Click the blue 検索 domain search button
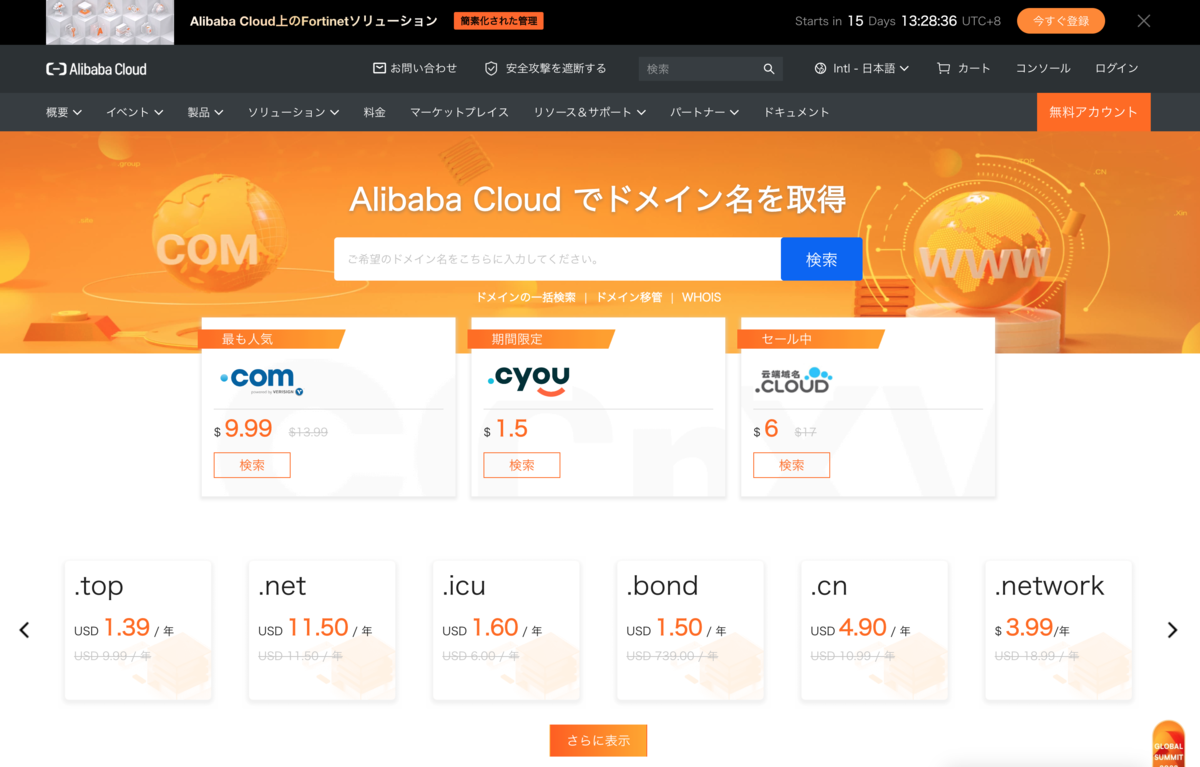 click(821, 259)
